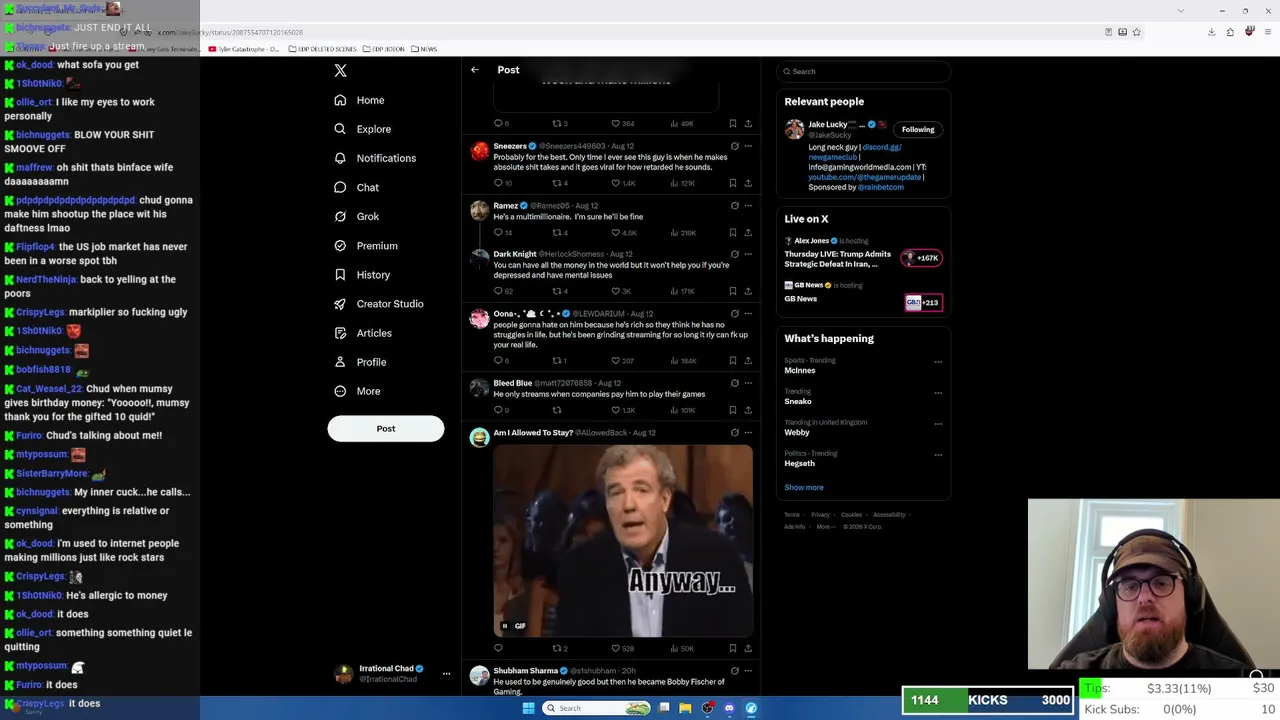The height and width of the screenshot is (720, 1280).
Task: Like the Ramez reply
Action: point(616,233)
